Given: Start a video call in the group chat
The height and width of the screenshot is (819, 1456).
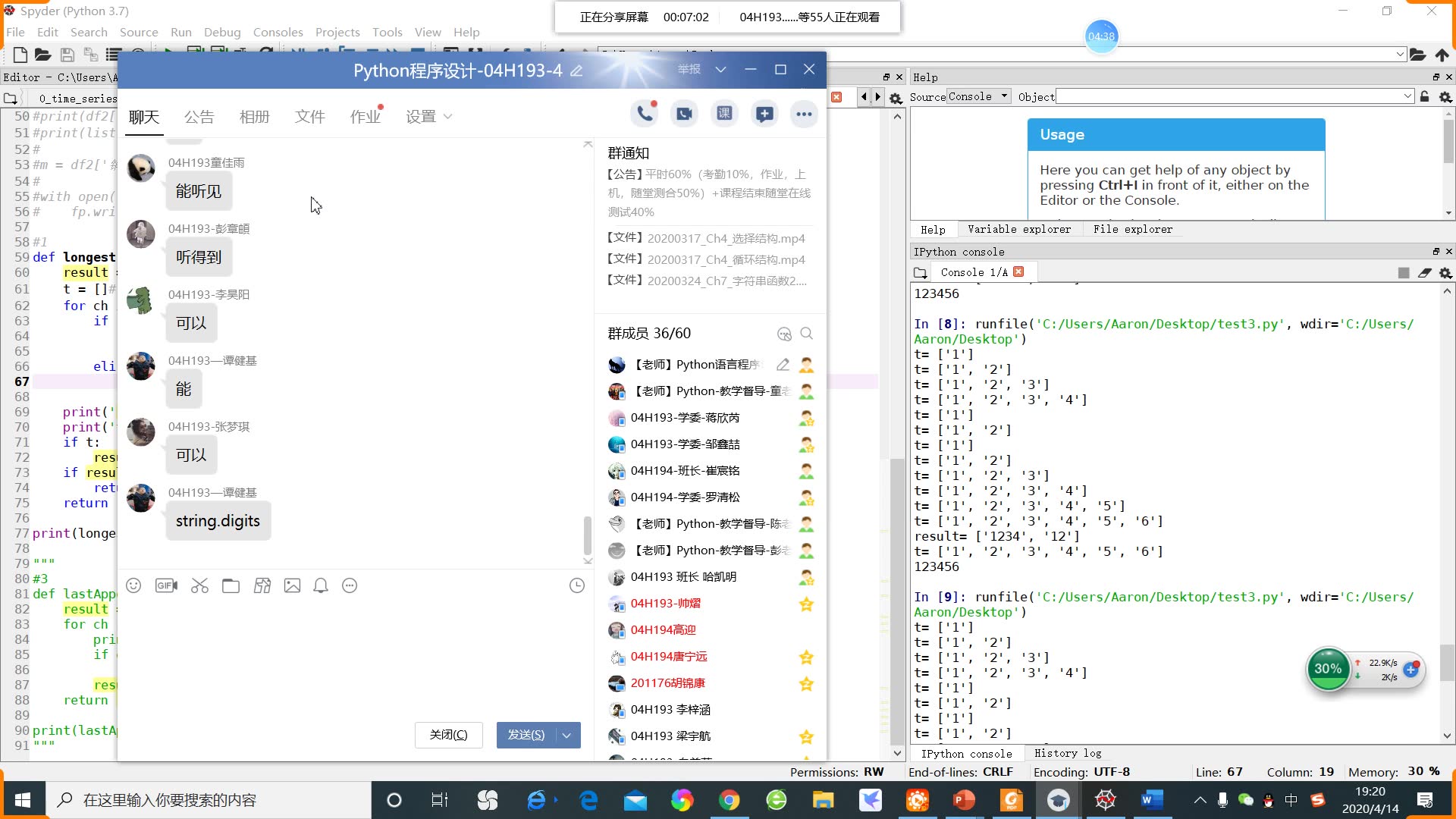Looking at the screenshot, I should click(684, 112).
